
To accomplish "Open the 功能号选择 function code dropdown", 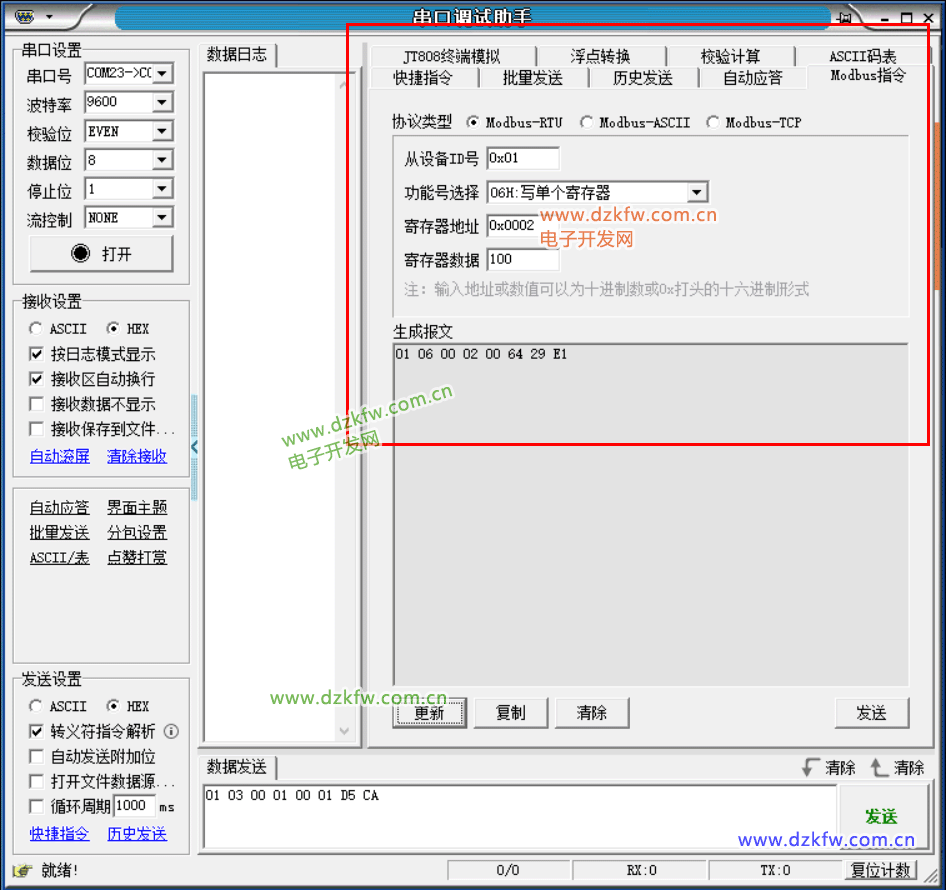I will point(698,193).
